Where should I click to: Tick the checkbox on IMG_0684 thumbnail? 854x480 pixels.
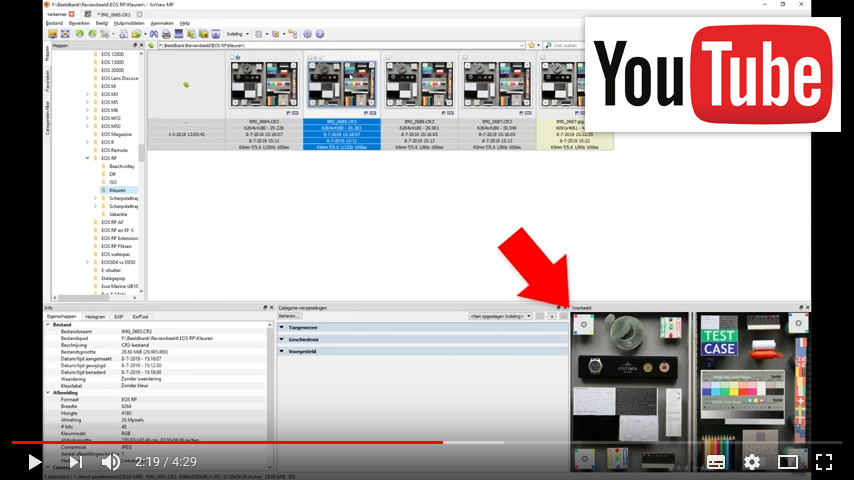pyautogui.click(x=233, y=58)
